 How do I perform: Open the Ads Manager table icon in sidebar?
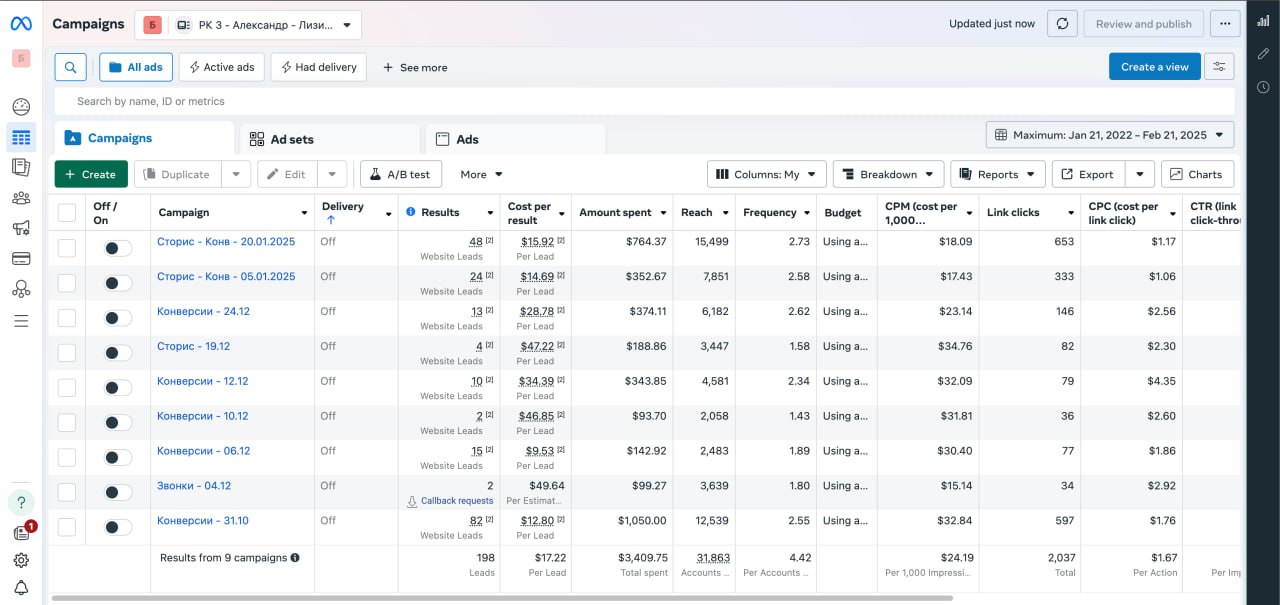tap(21, 137)
